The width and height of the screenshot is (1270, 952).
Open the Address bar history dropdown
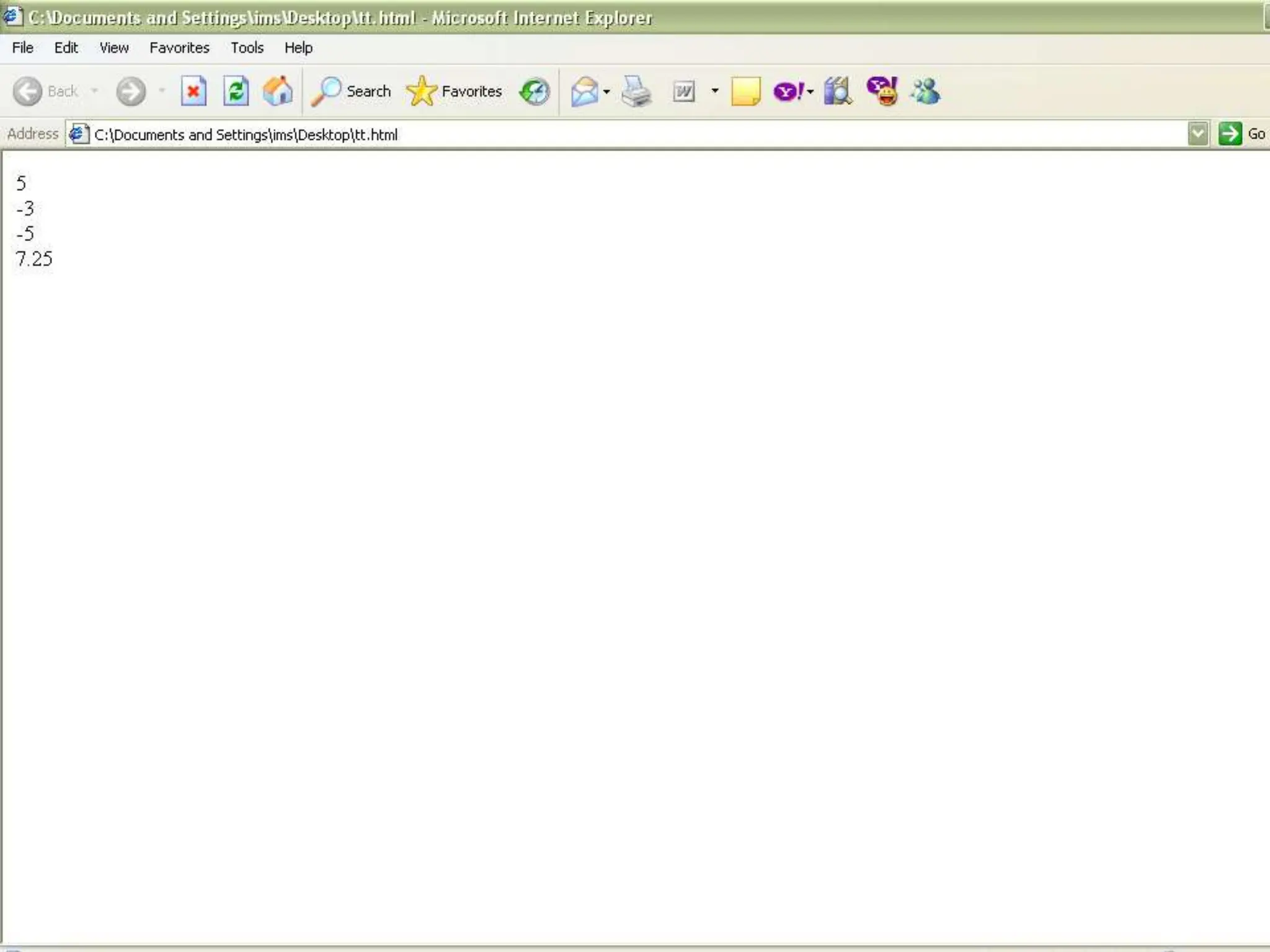1198,134
